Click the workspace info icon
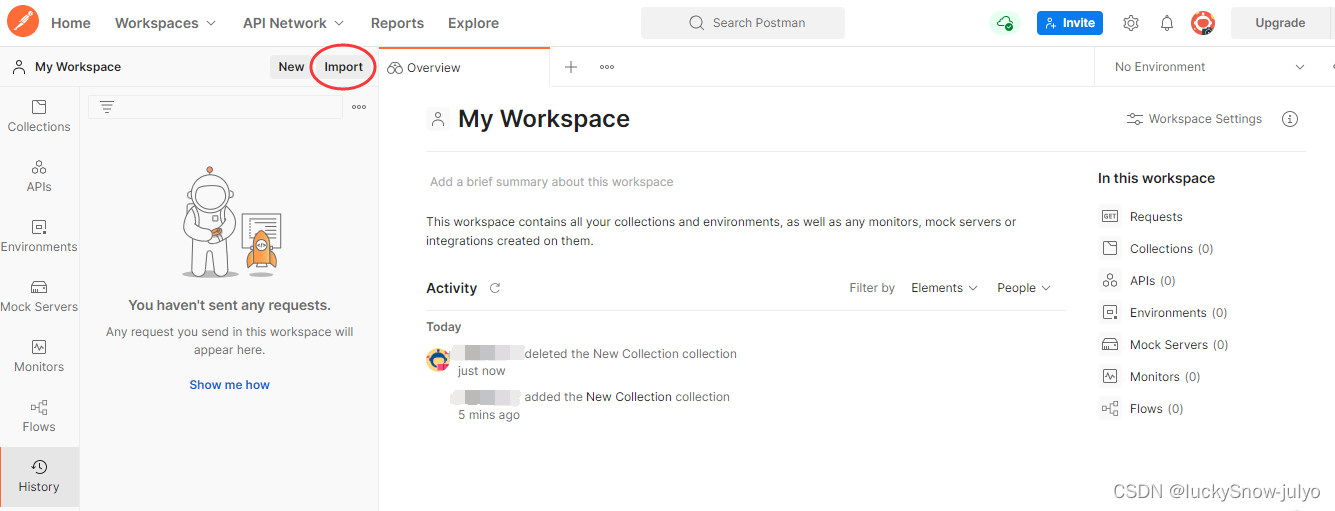Image resolution: width=1335 pixels, height=511 pixels. 1290,119
